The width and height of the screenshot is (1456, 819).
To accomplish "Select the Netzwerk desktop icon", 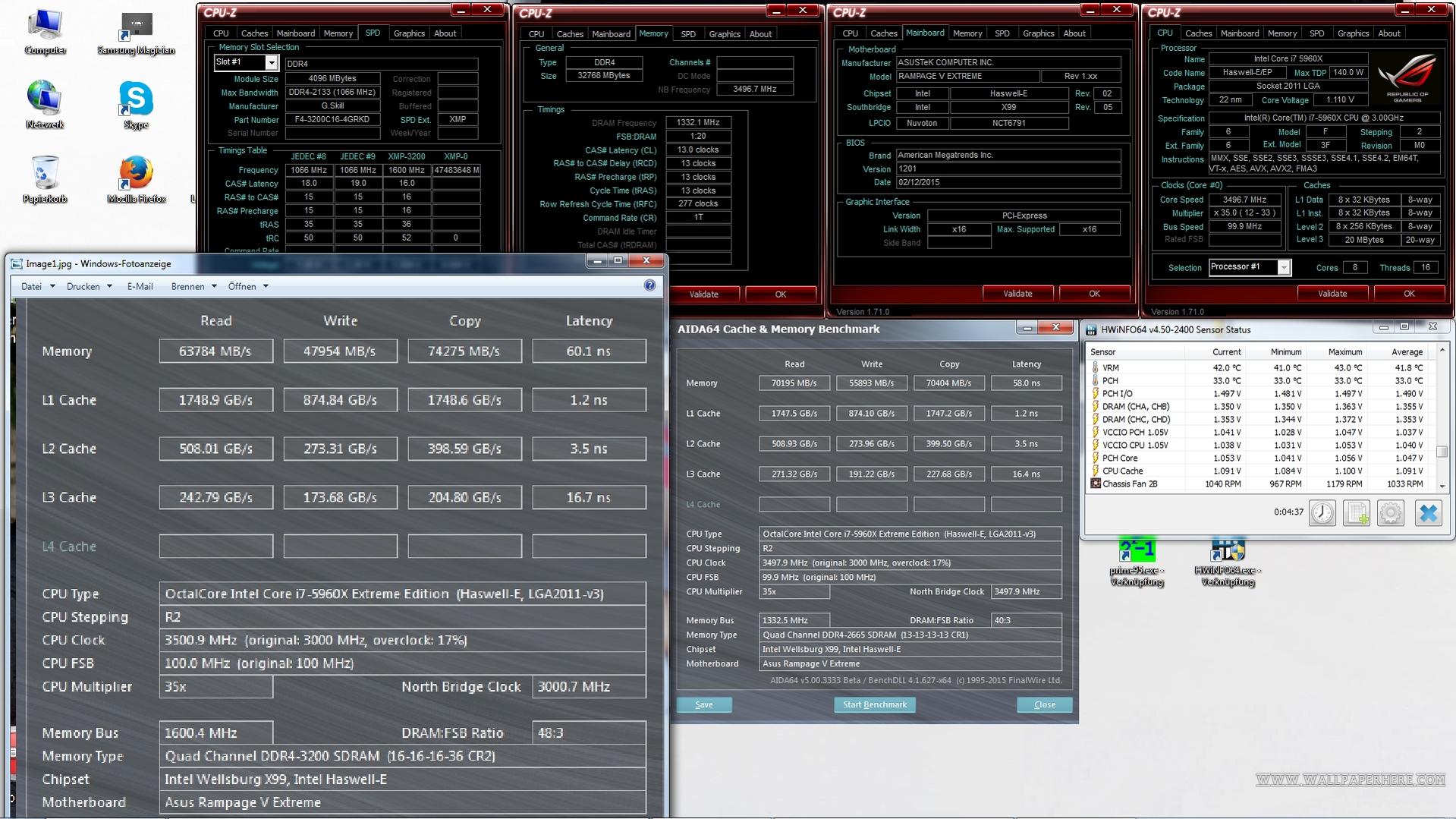I will 45,105.
